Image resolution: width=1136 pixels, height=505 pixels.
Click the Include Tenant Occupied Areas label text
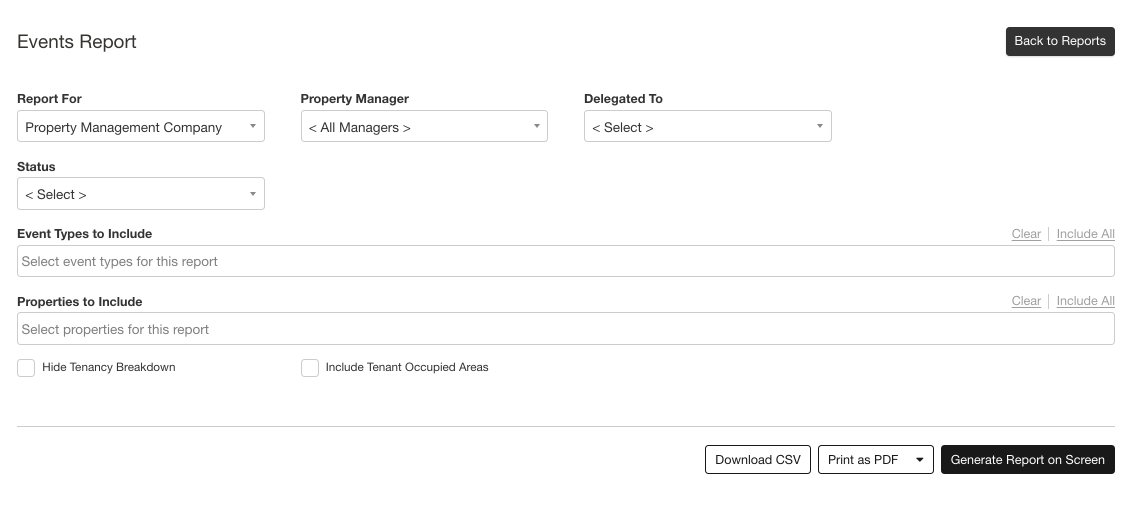[x=407, y=368]
